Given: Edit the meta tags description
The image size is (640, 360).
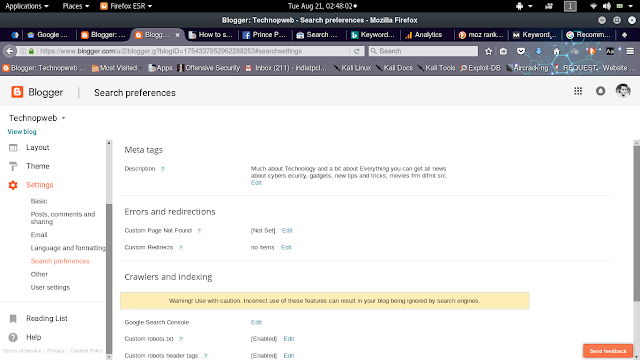Looking at the screenshot, I should (x=256, y=183).
